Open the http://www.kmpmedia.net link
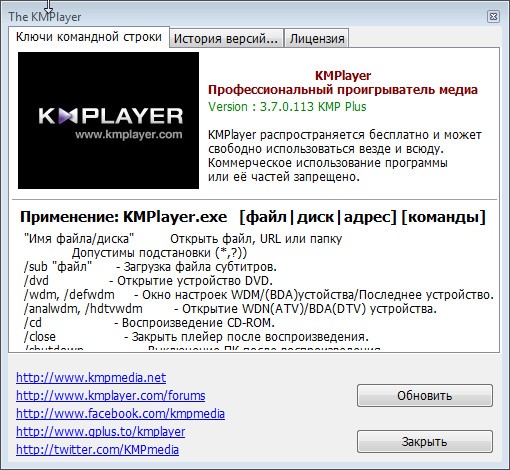The height and width of the screenshot is (470, 510). click(x=91, y=378)
